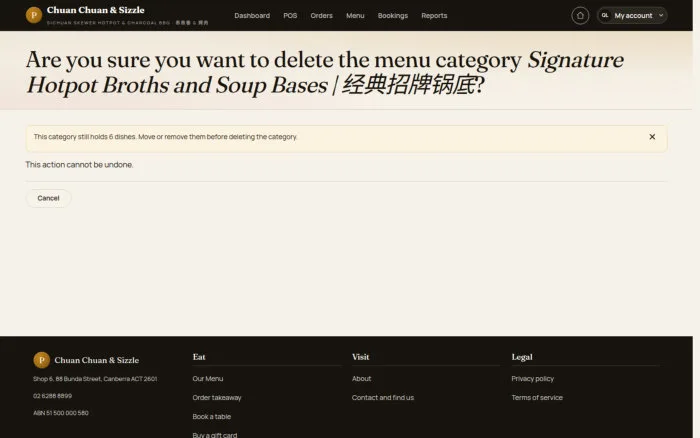Click the Cancel button
Screen dimensions: 700x438
(x=48, y=198)
